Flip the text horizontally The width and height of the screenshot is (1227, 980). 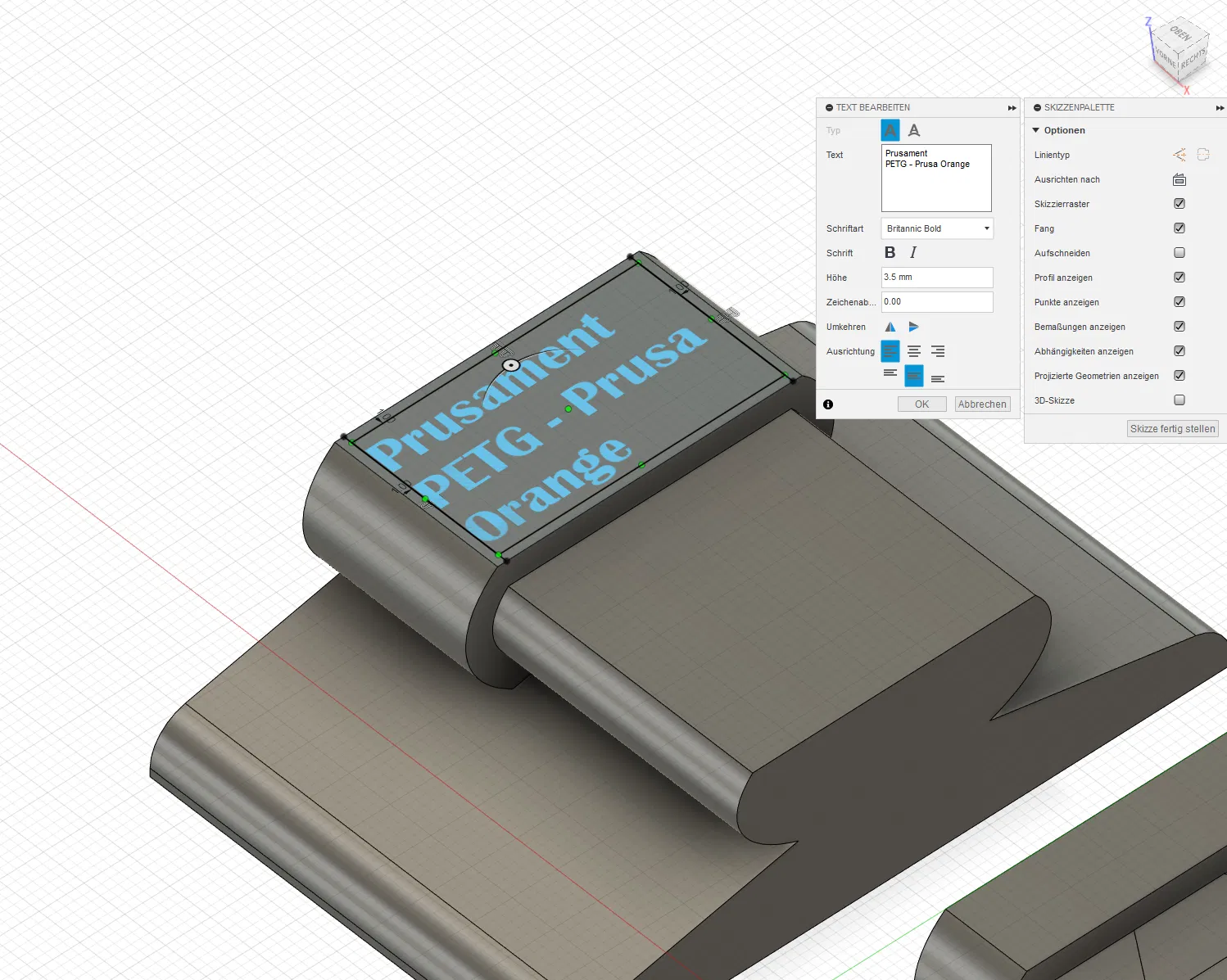890,327
